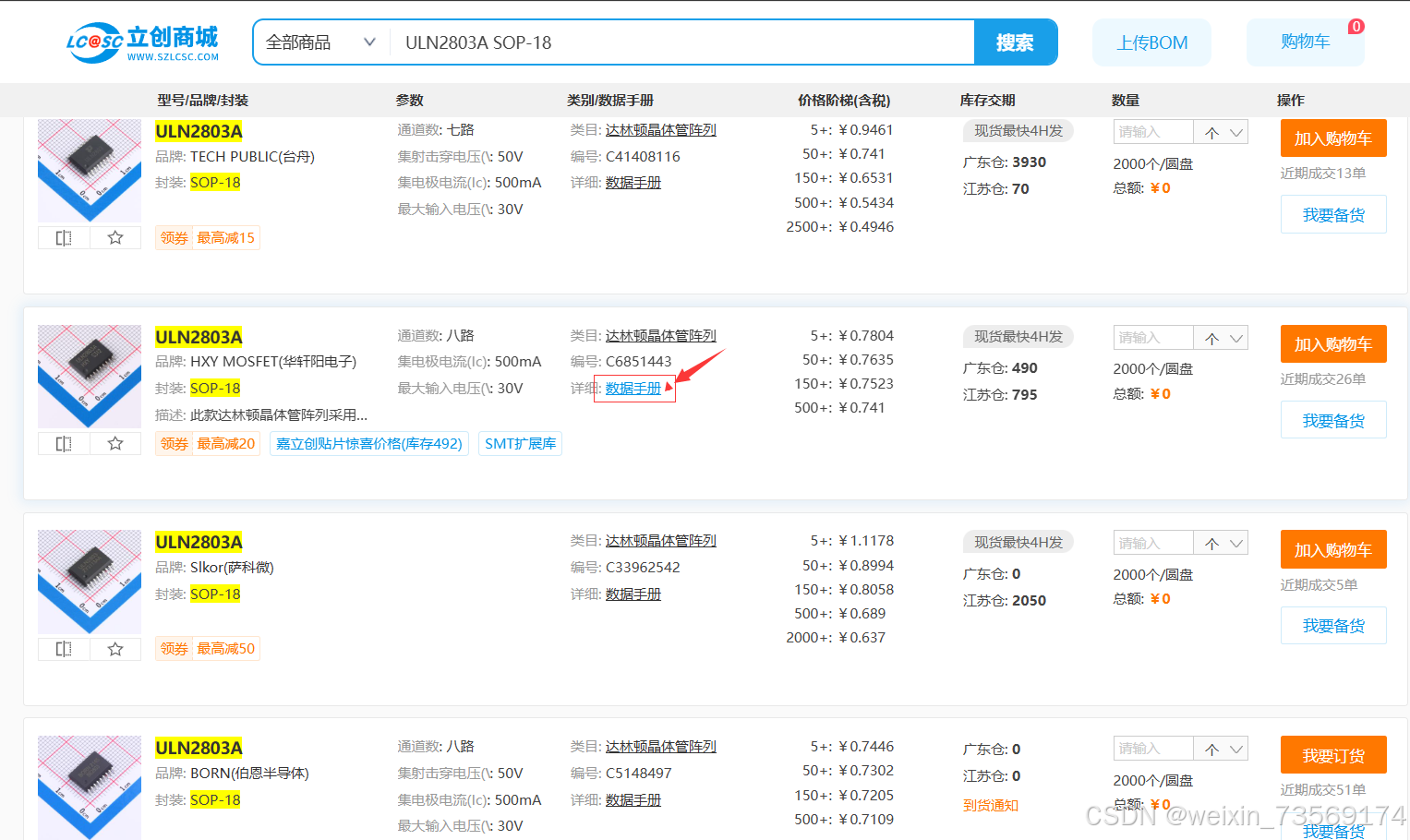
Task: Open 达林顿晶体管阵列 category for C6851443
Action: (x=661, y=336)
